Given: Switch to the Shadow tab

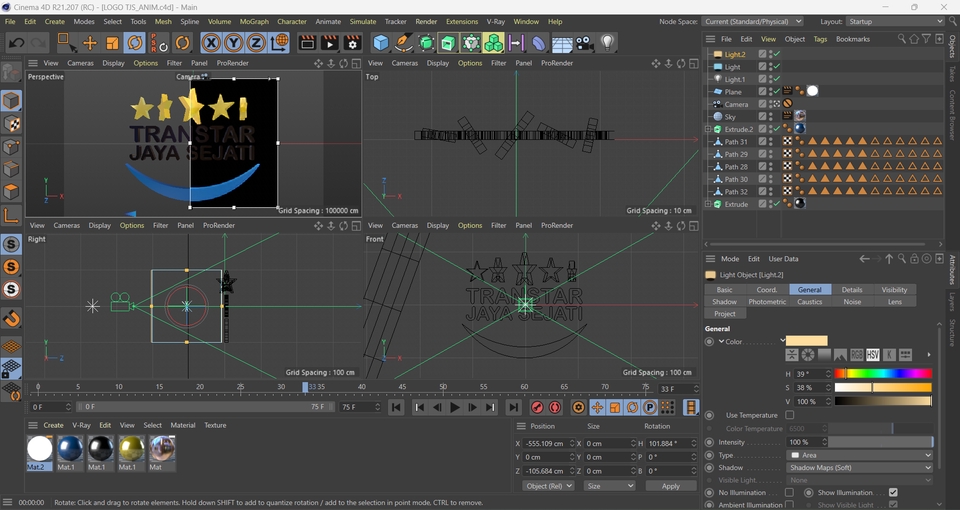Looking at the screenshot, I should click(x=724, y=302).
